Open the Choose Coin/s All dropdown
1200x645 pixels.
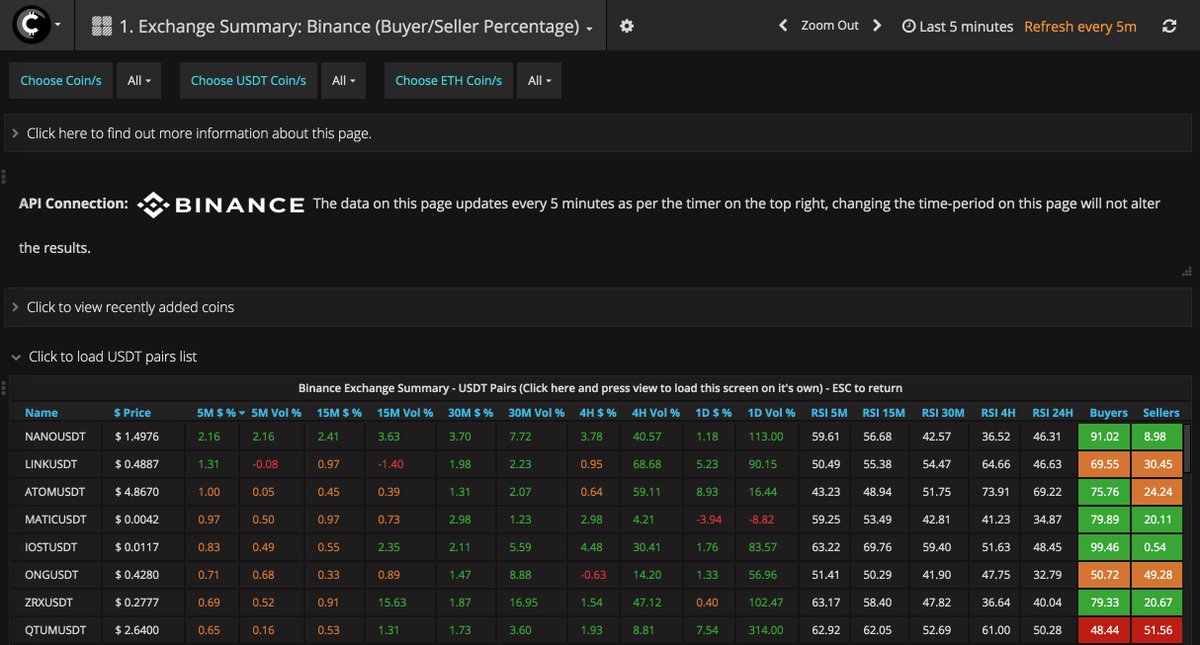tap(139, 81)
